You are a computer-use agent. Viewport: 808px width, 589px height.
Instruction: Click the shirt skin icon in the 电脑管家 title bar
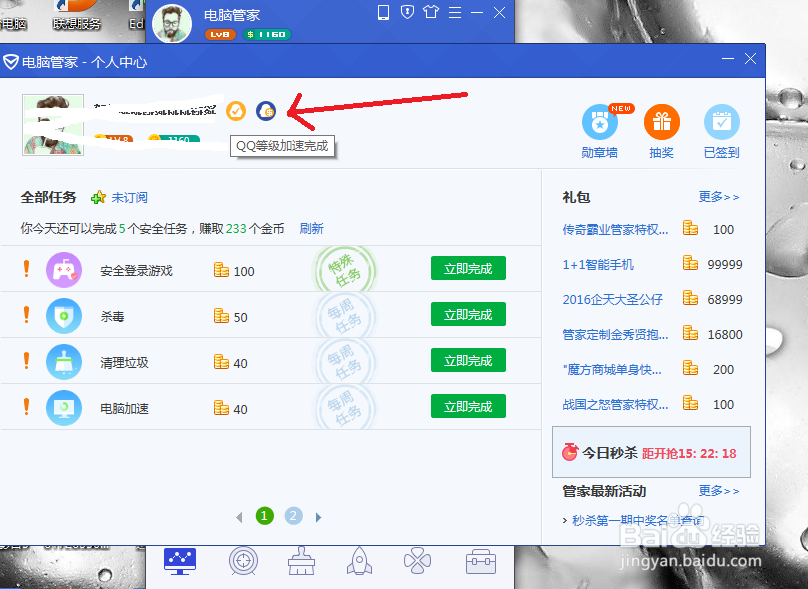point(431,12)
